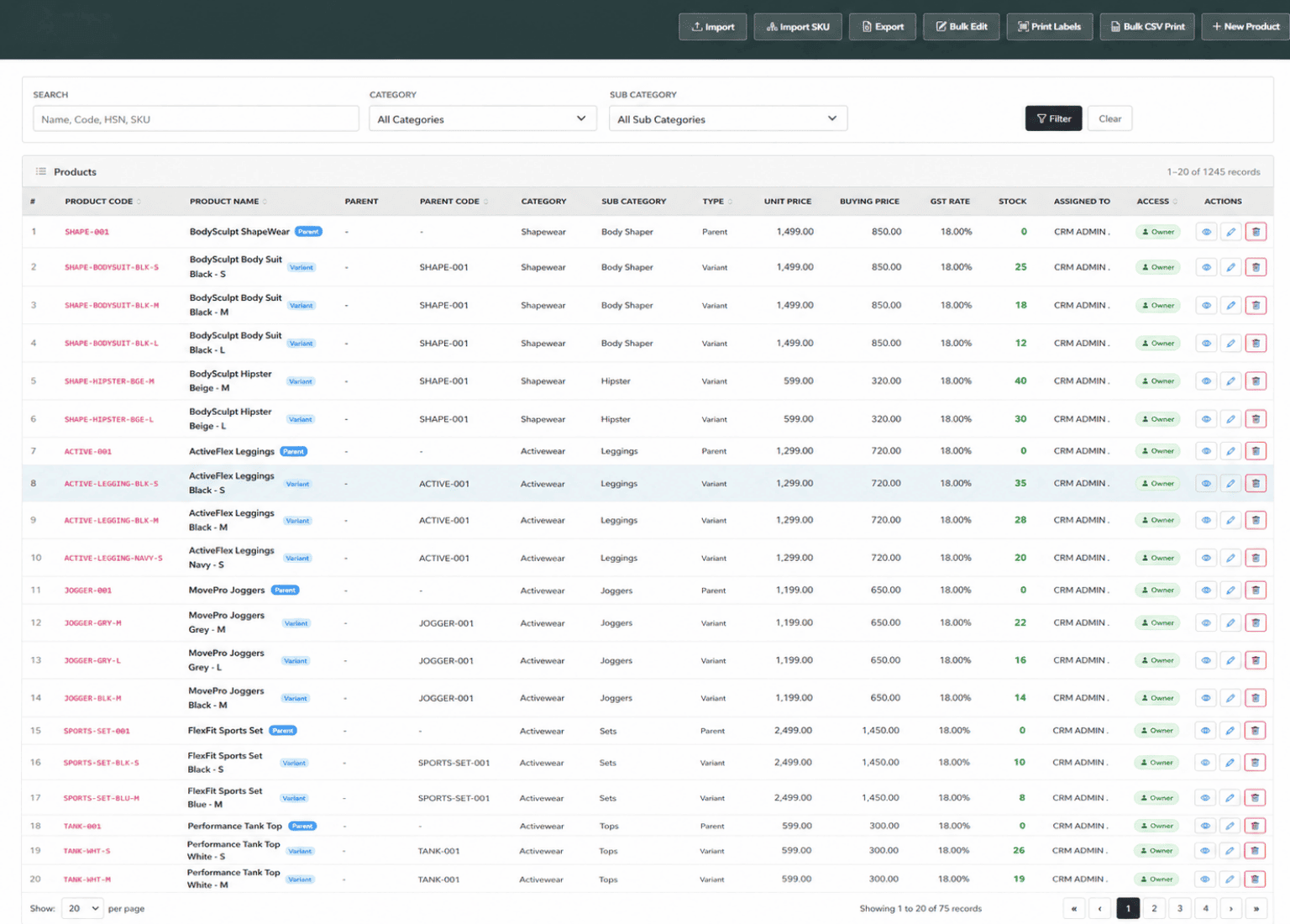Click '1–20 of 1245 records' text
Image resolution: width=1290 pixels, height=924 pixels.
pos(1213,171)
